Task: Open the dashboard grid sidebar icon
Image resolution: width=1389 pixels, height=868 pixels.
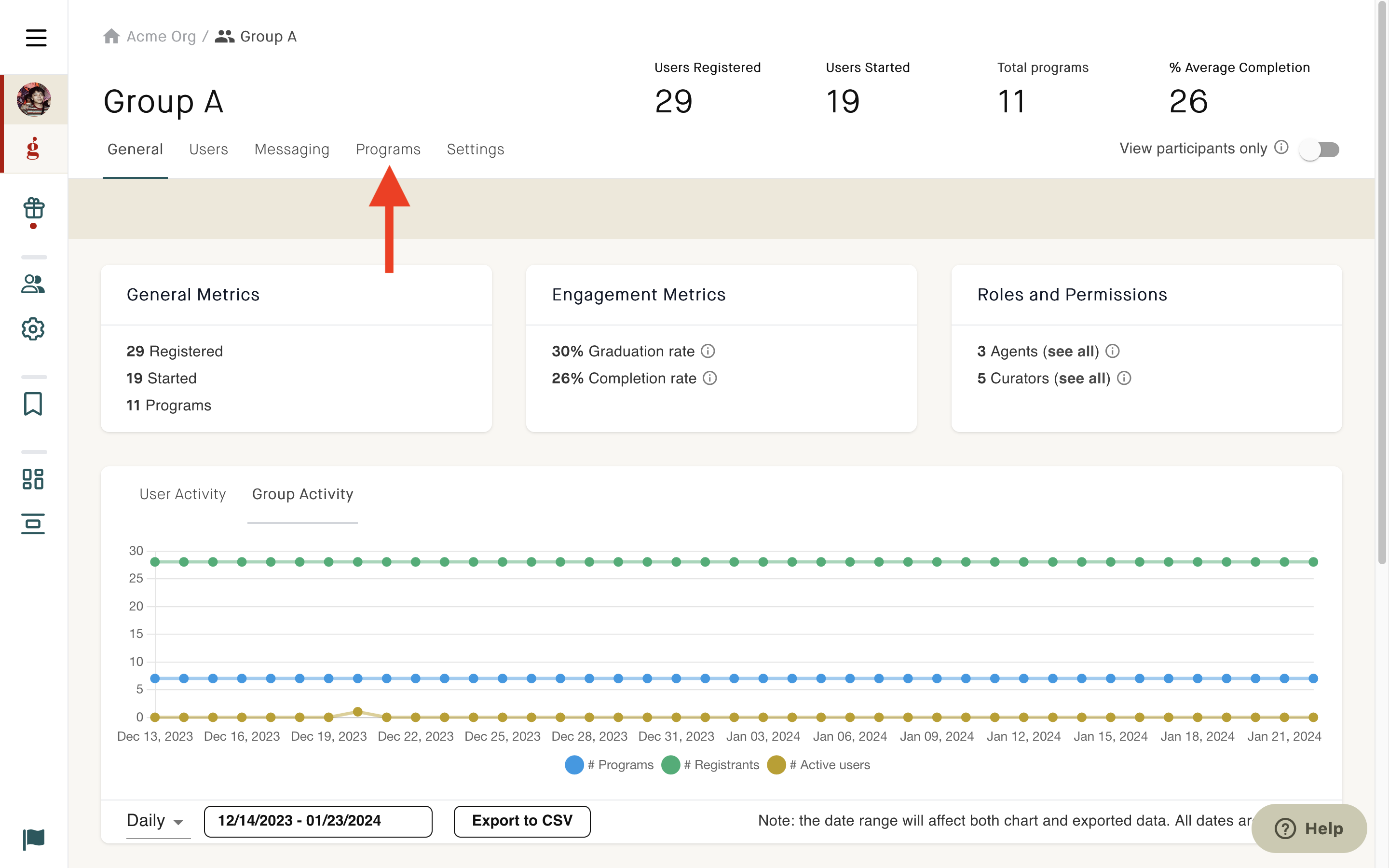Action: pyautogui.click(x=33, y=479)
